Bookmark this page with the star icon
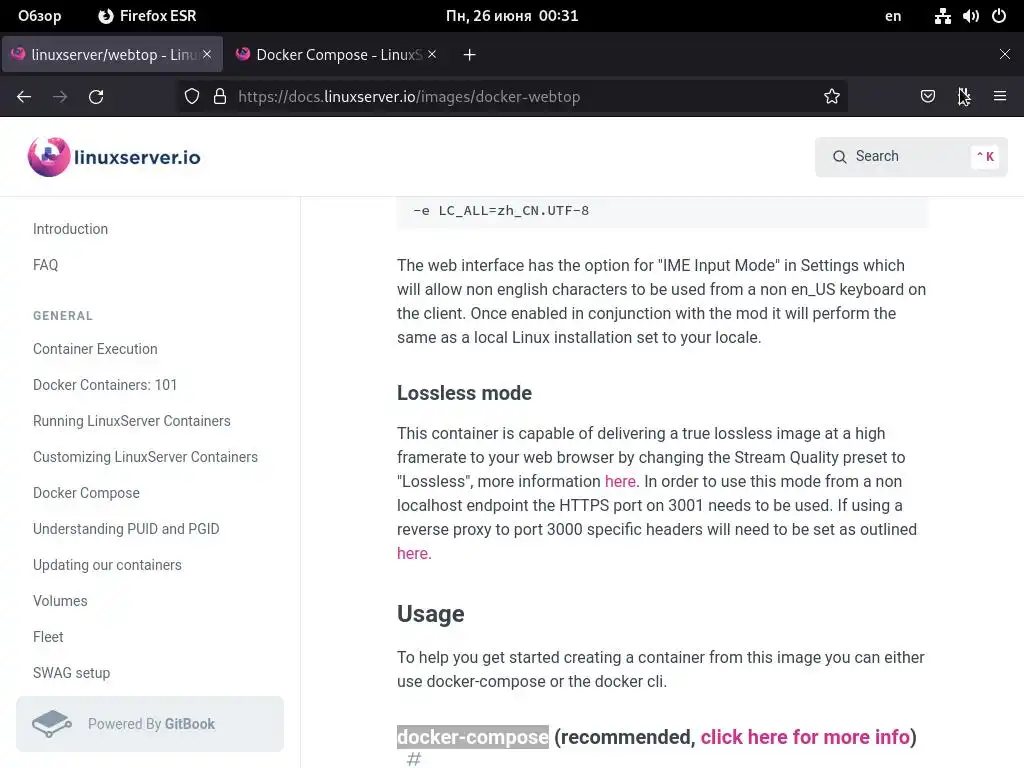The width and height of the screenshot is (1024, 768). pyautogui.click(x=832, y=97)
